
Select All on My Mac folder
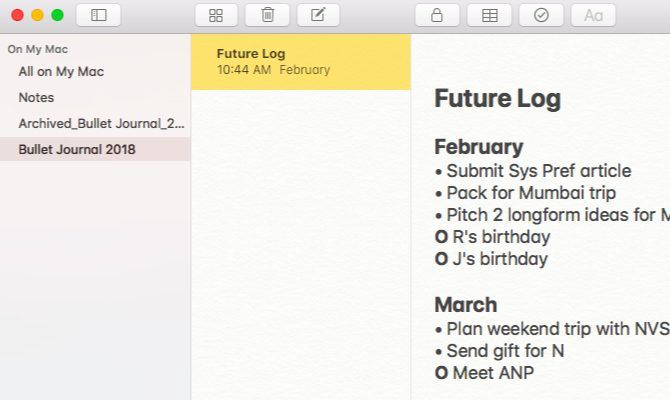point(61,72)
